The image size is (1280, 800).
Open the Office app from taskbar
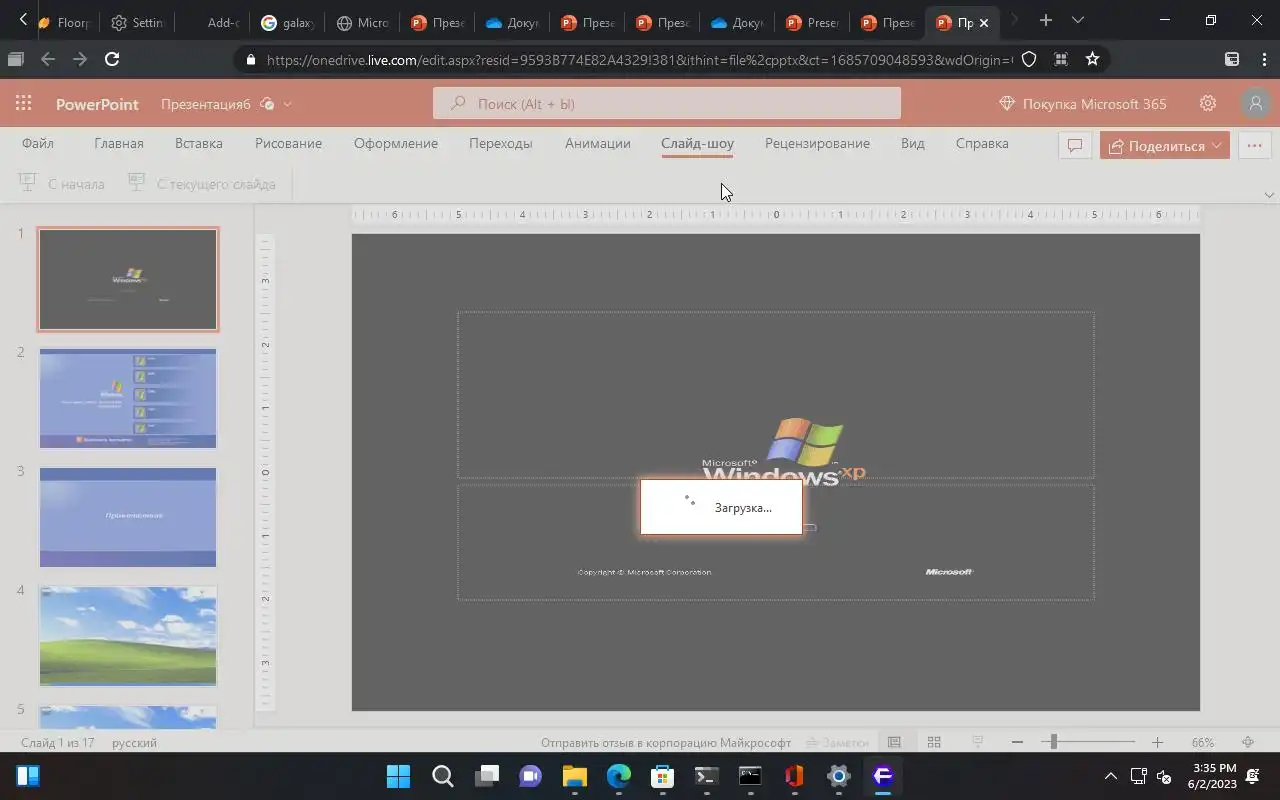[794, 776]
